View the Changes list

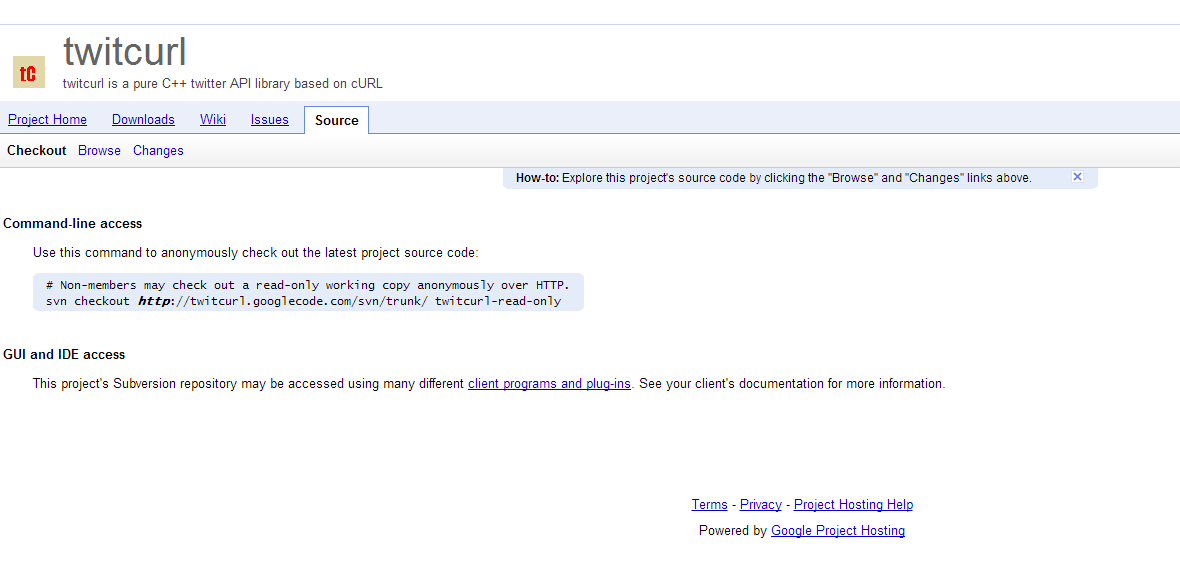click(x=158, y=151)
